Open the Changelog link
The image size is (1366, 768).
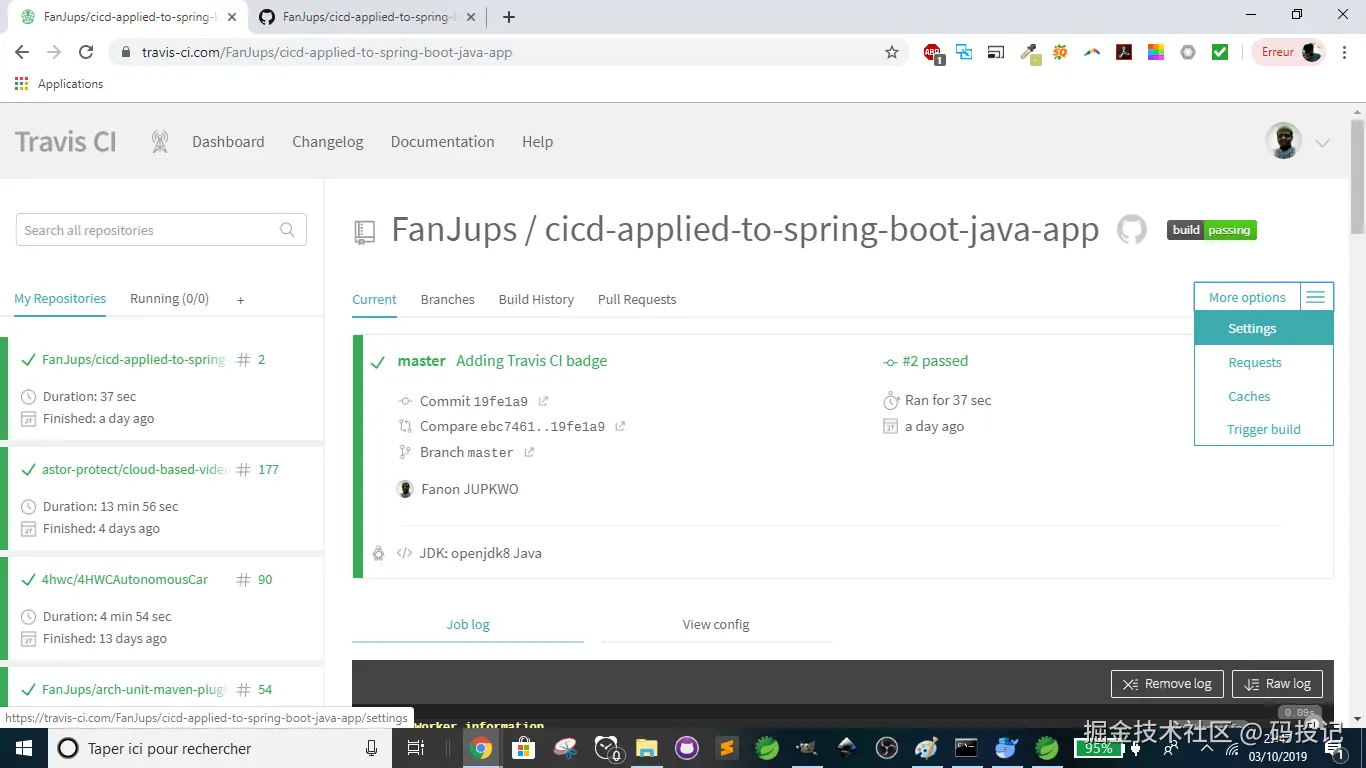click(x=328, y=142)
